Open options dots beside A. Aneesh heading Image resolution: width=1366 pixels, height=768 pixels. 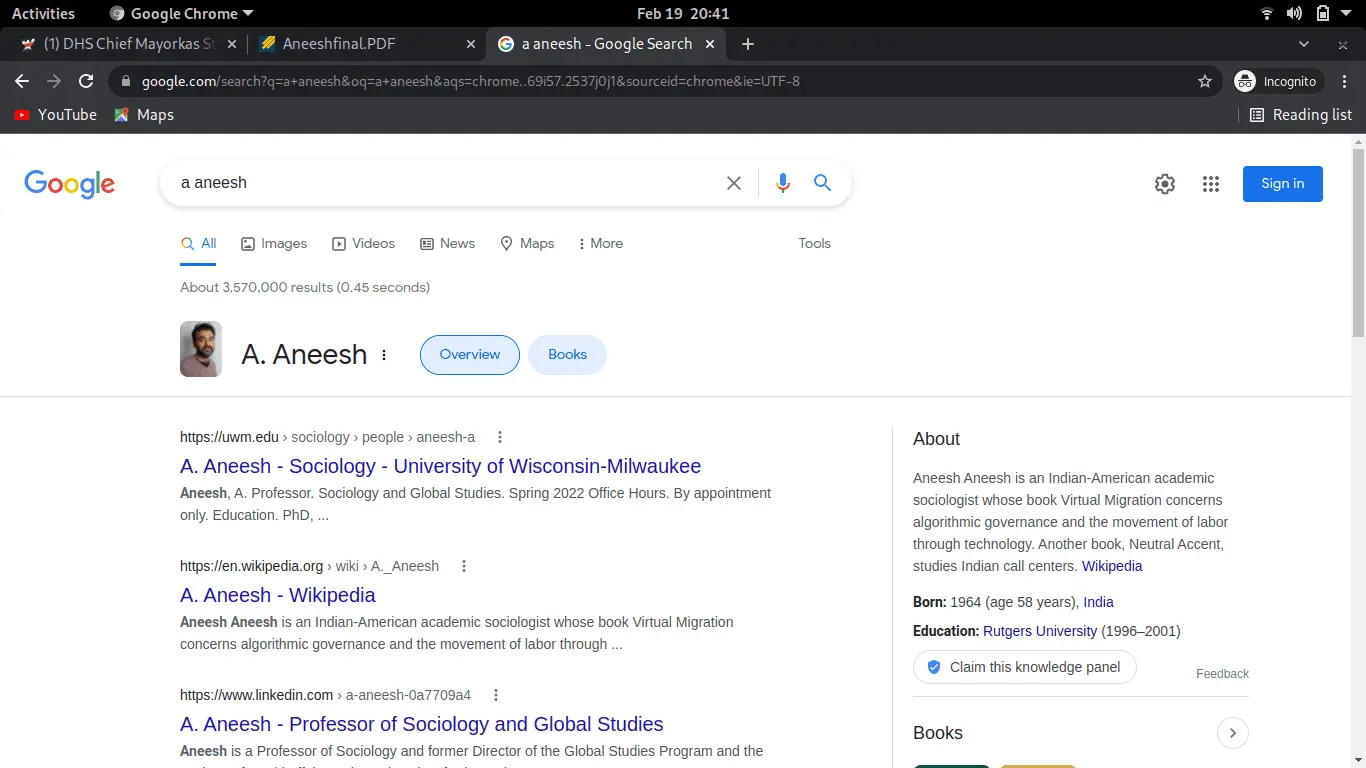[x=384, y=355]
